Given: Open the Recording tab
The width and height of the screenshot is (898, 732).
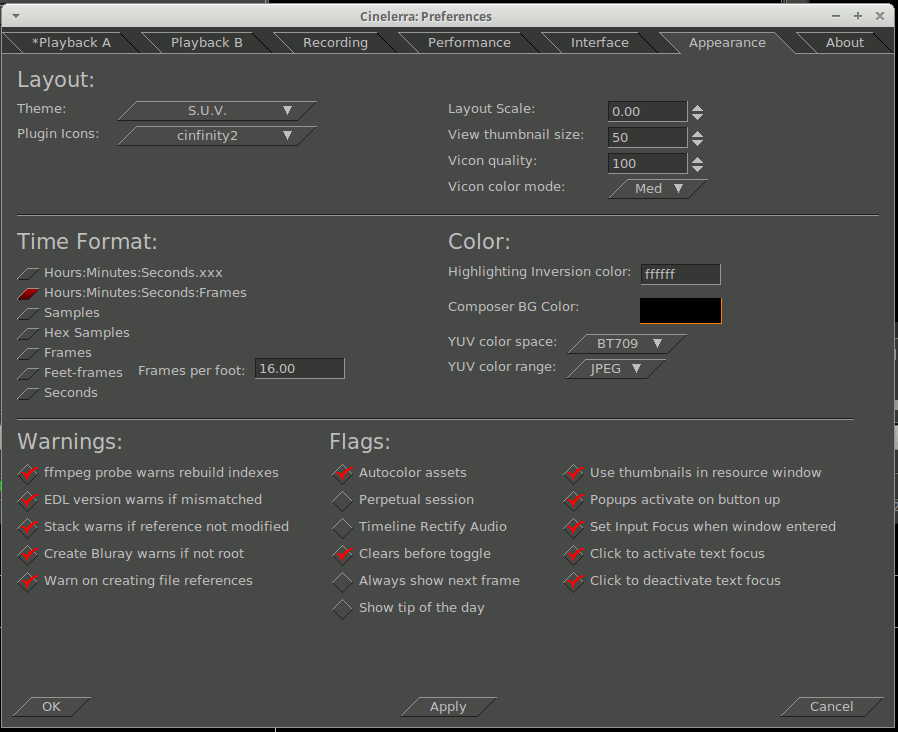Looking at the screenshot, I should 335,43.
